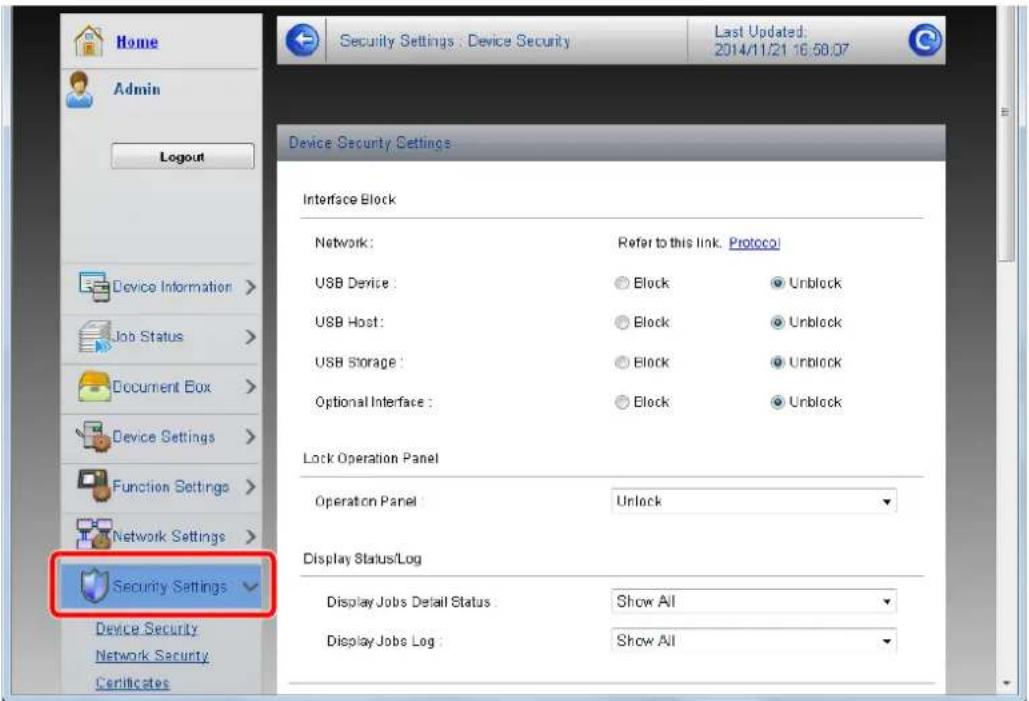Click the Interface Block section heading
The width and height of the screenshot is (1029, 701).
click(349, 200)
